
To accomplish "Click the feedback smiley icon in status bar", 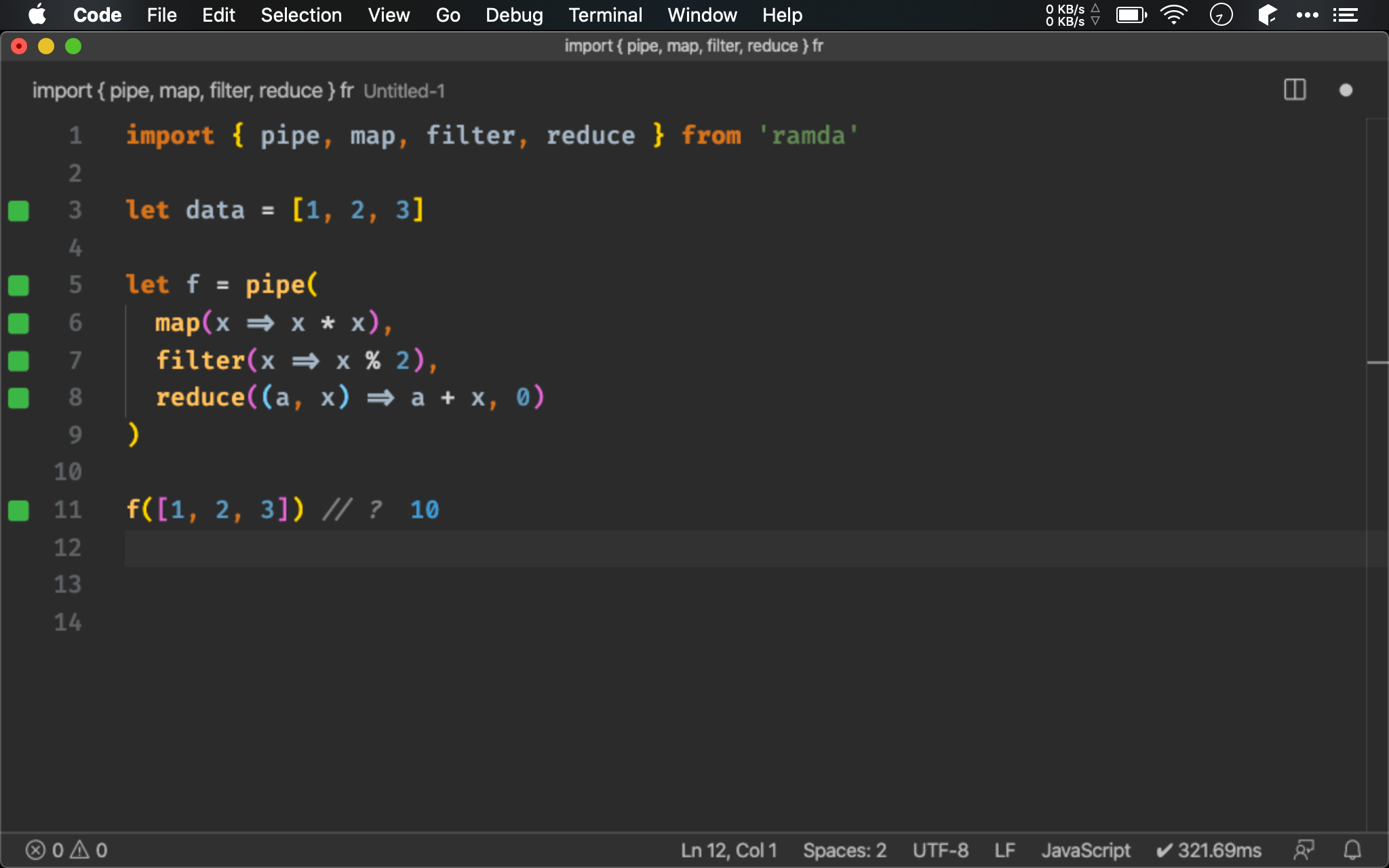I will coord(1304,850).
